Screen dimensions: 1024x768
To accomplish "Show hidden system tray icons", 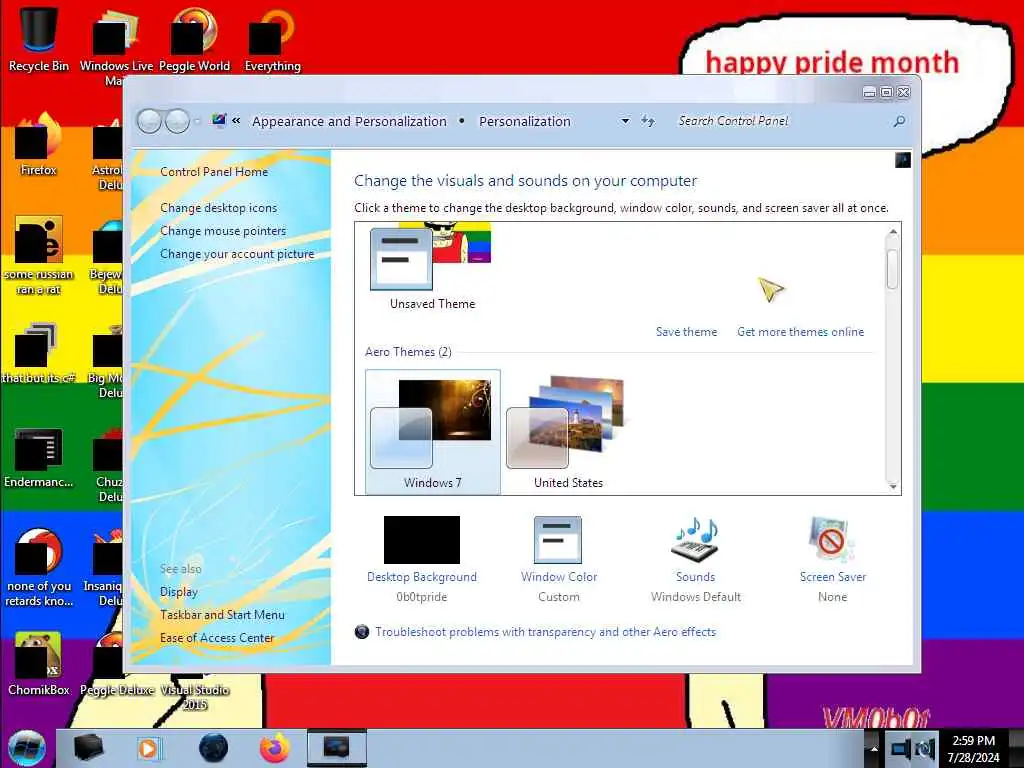I will 874,748.
